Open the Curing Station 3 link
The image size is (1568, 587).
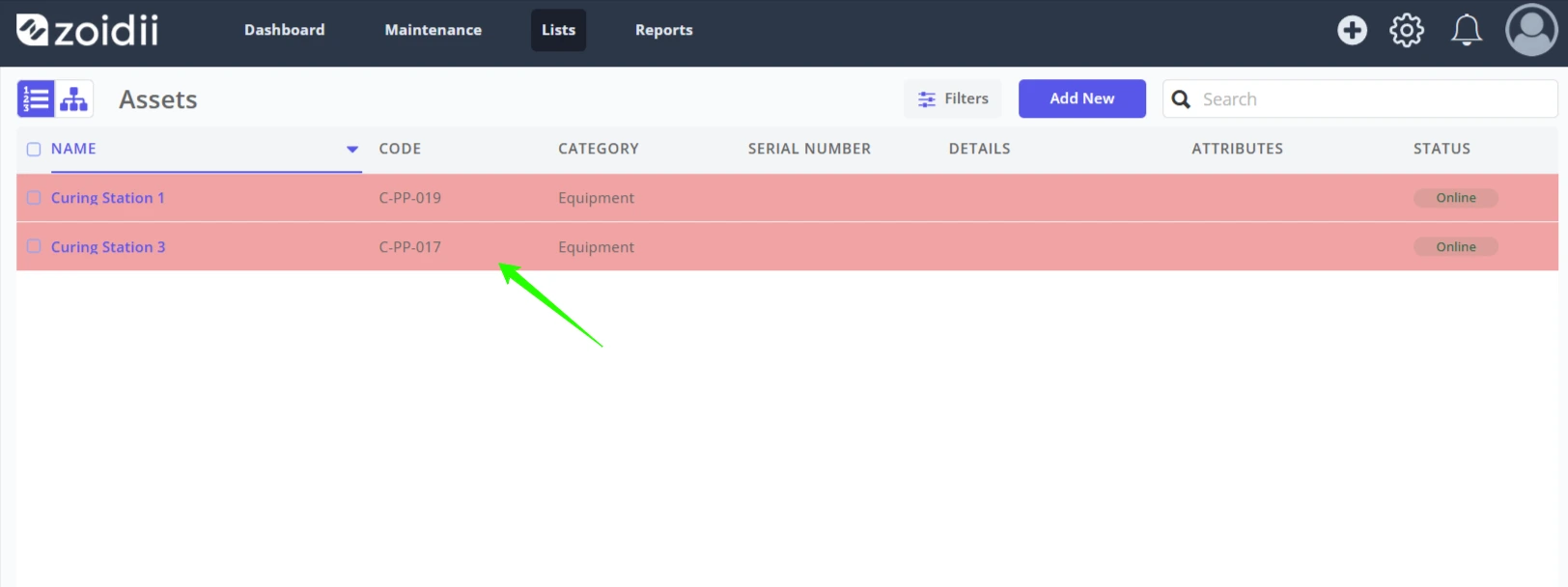click(x=108, y=247)
